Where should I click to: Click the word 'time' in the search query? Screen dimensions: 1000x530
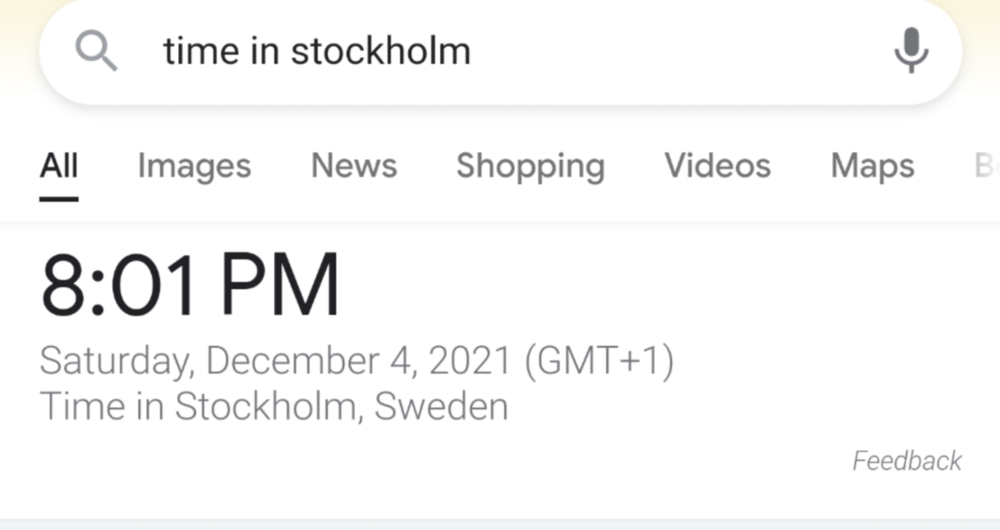point(201,51)
